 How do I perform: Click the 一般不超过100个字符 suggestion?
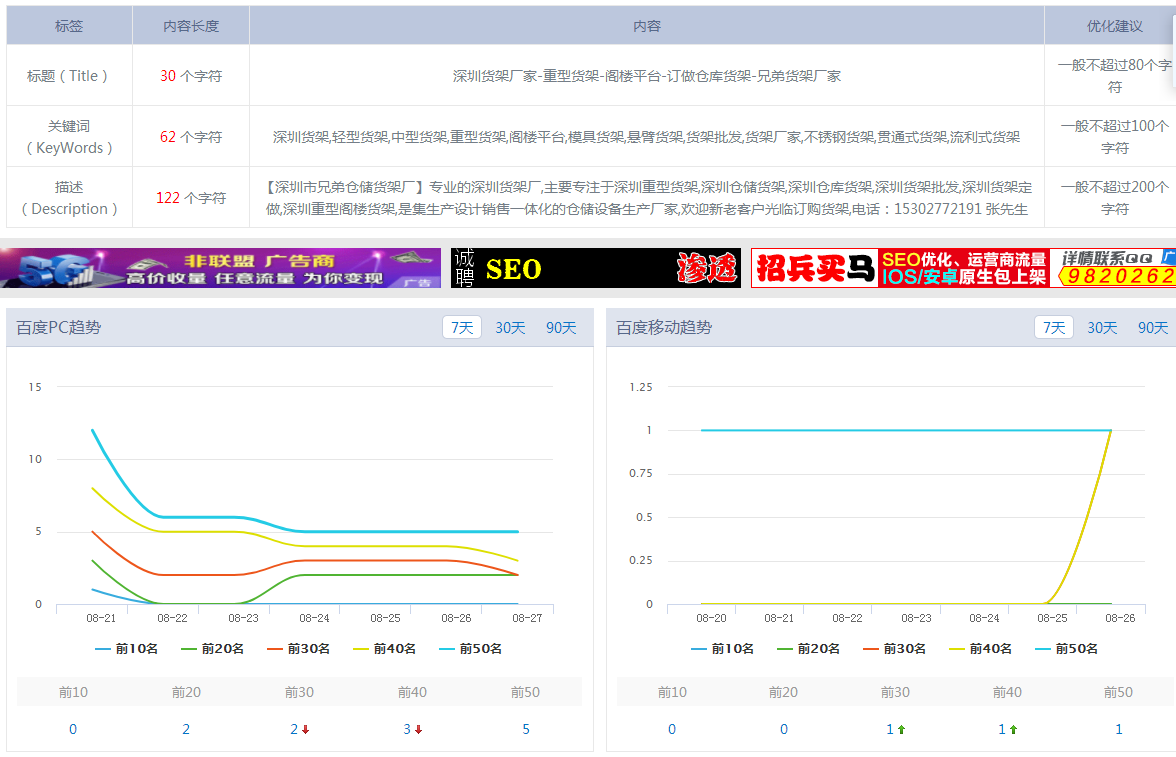pos(1114,137)
